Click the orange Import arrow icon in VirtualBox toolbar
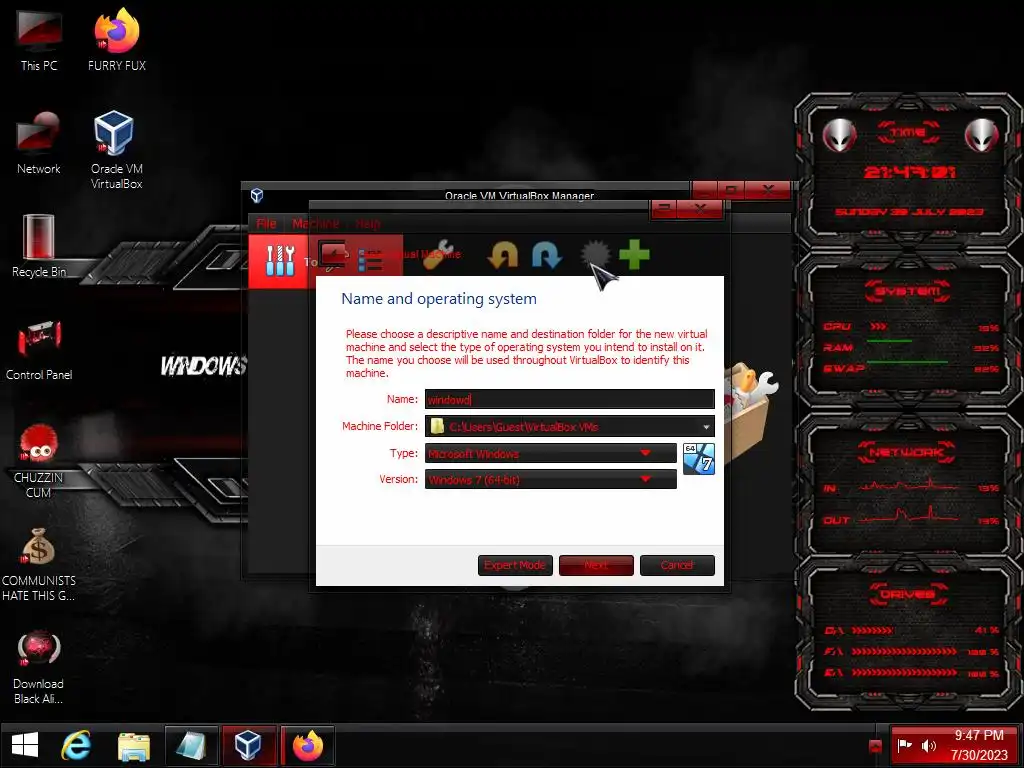Viewport: 1024px width, 768px height. (x=503, y=255)
